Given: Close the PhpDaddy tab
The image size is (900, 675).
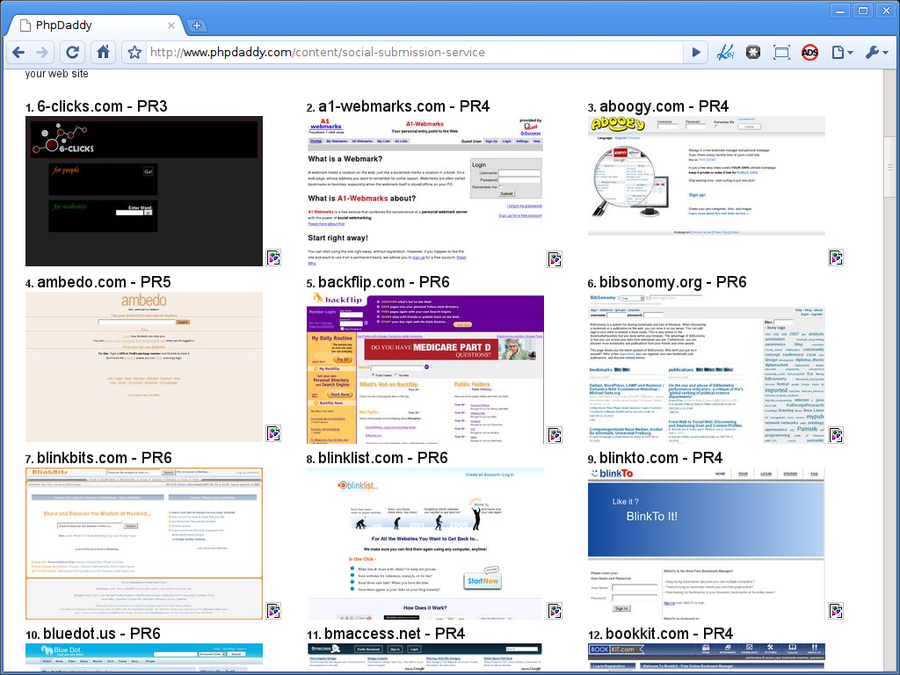Looking at the screenshot, I should tap(171, 25).
